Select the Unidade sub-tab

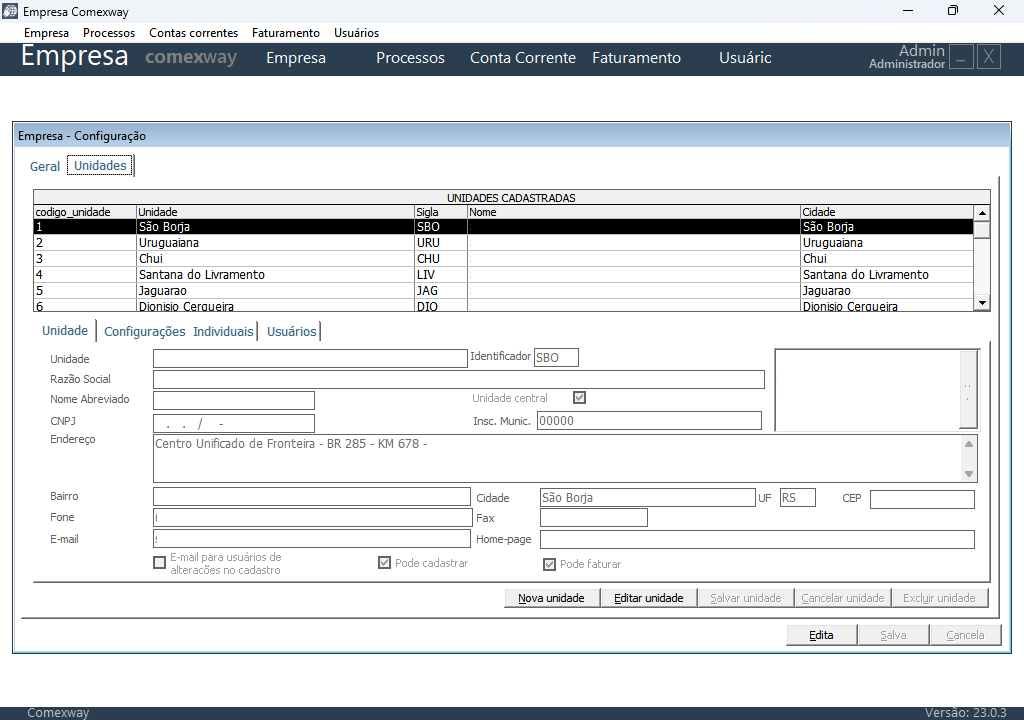65,331
